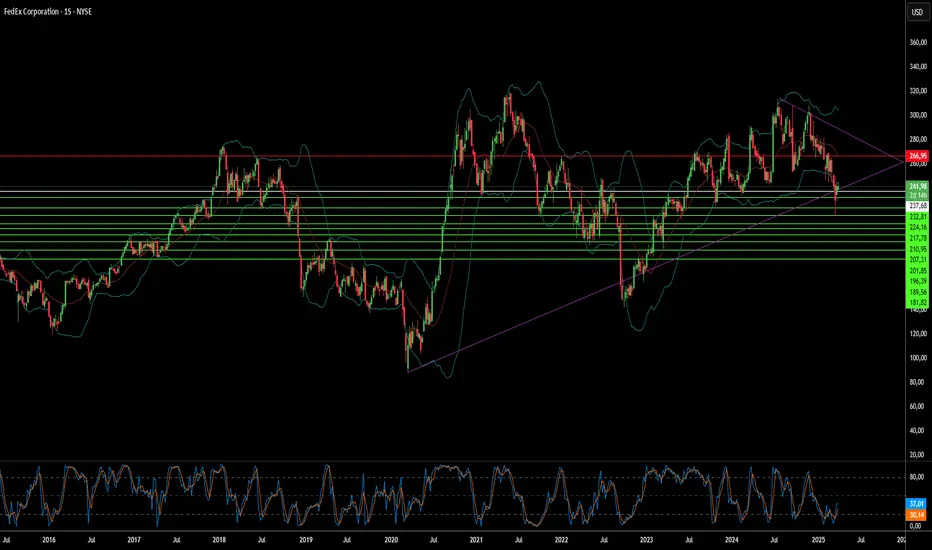Open the USD currency selector
Image resolution: width=932 pixels, height=550 pixels.
pyautogui.click(x=917, y=12)
